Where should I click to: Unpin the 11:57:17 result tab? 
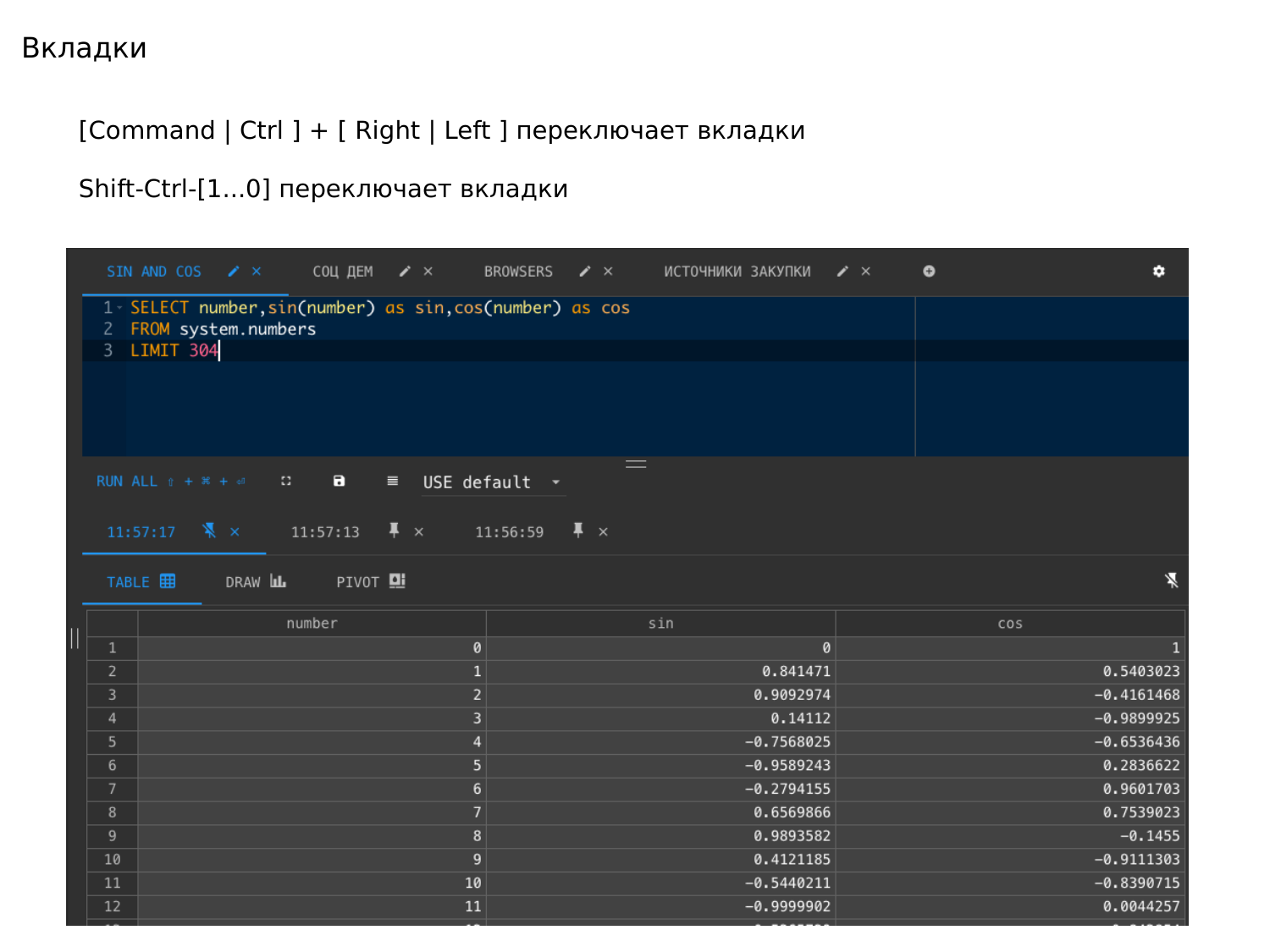coord(209,531)
